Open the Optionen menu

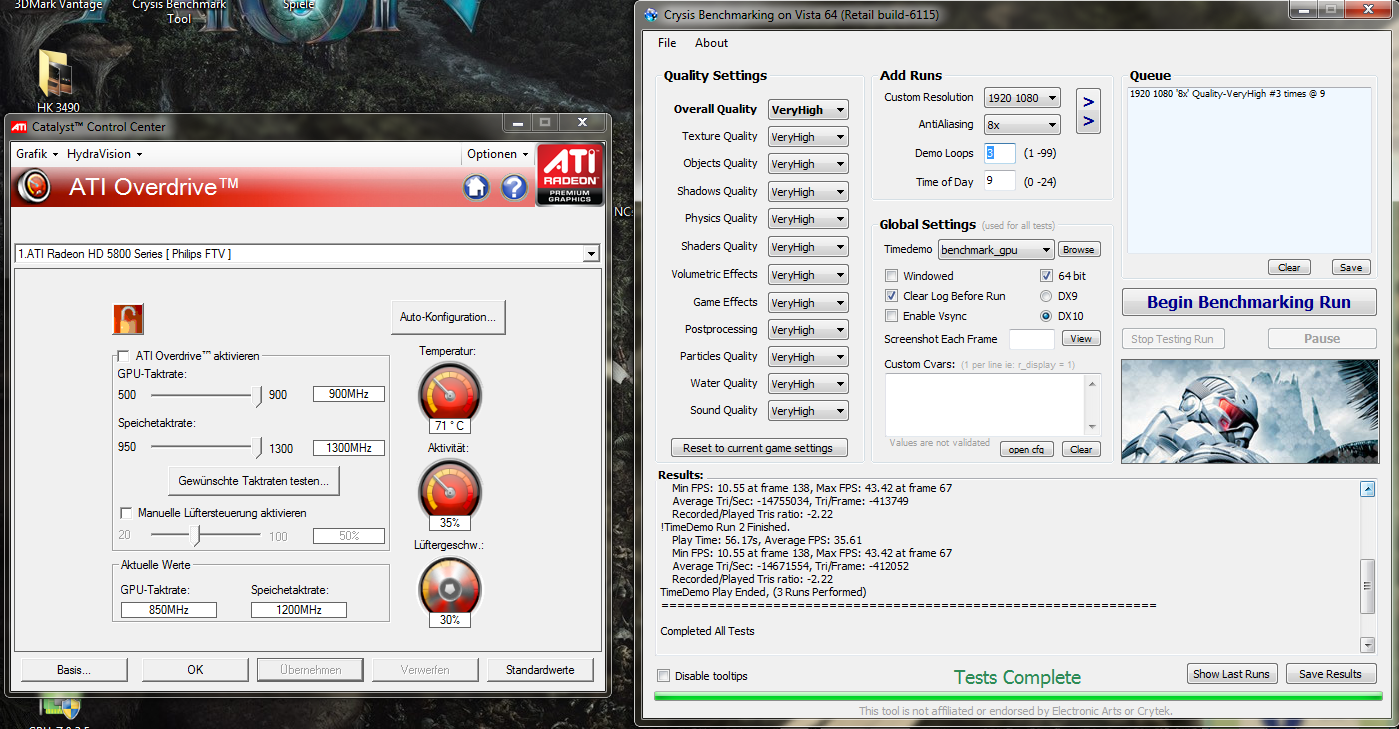498,154
